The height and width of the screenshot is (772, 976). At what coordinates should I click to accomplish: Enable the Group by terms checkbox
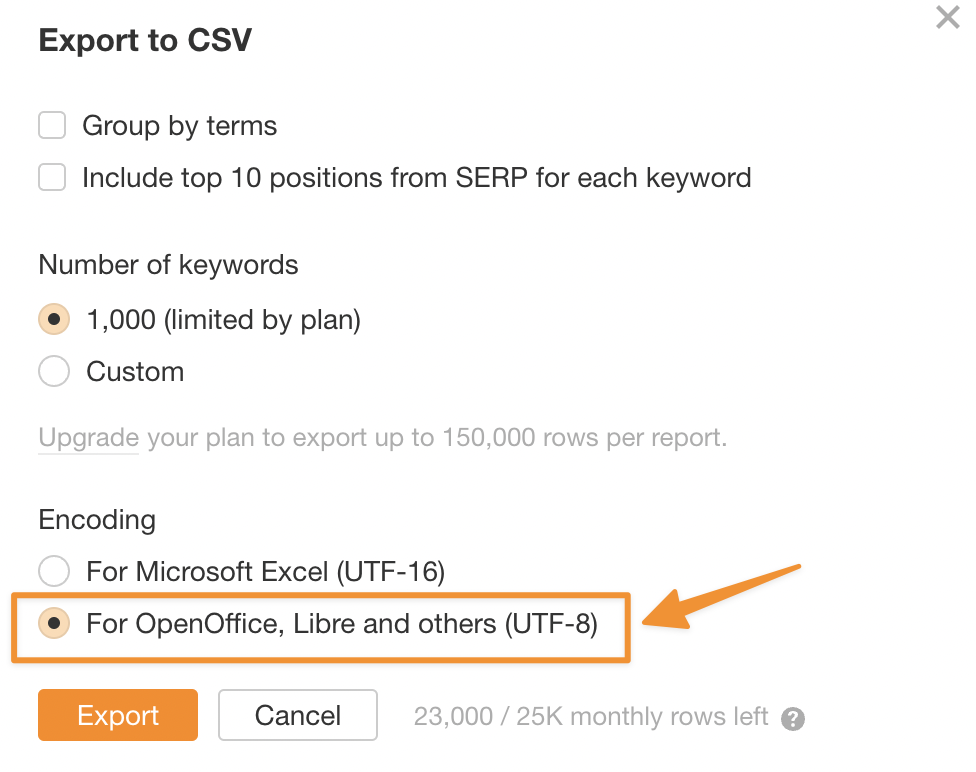coord(52,125)
